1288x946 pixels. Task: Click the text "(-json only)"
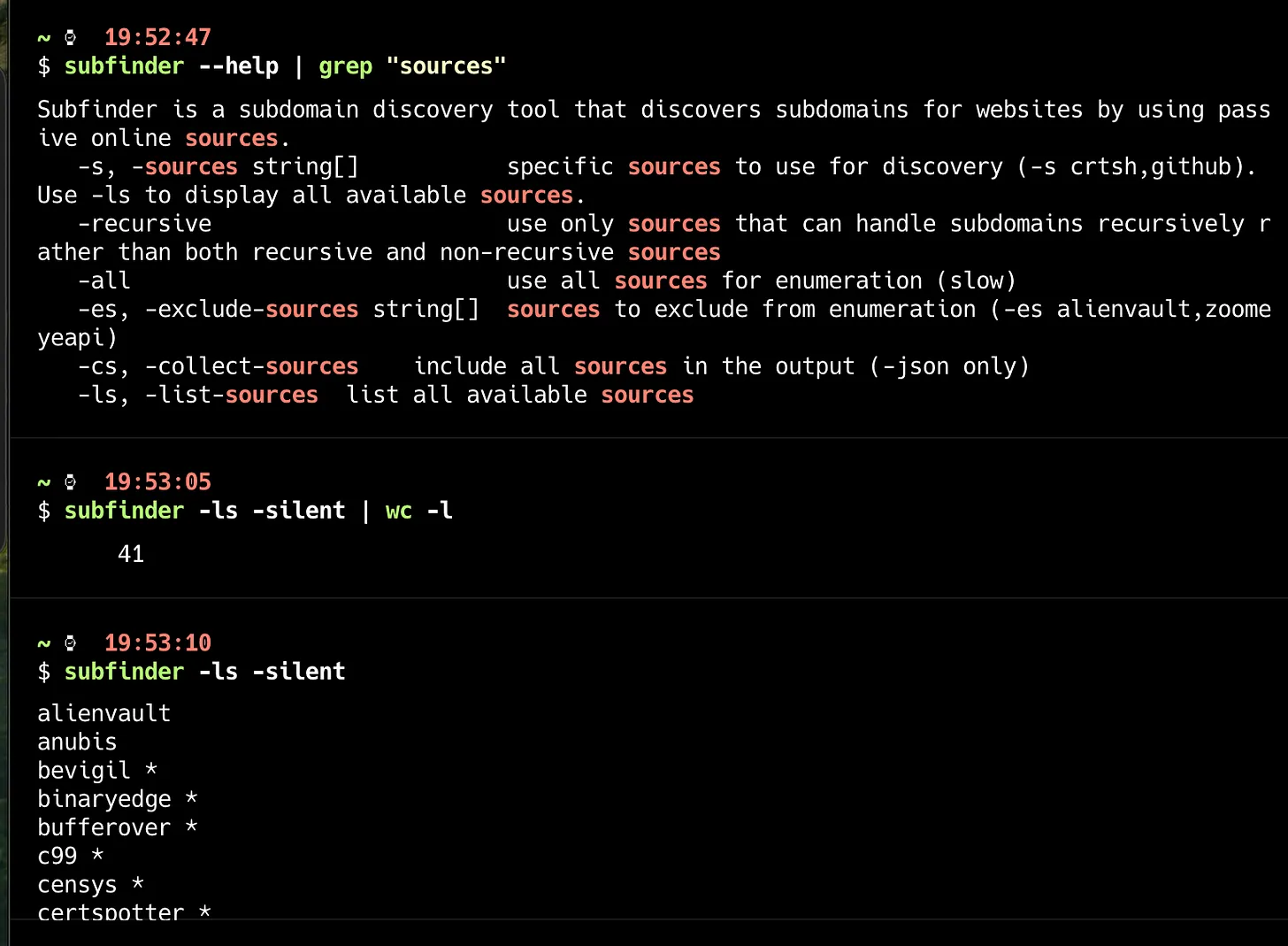click(949, 366)
